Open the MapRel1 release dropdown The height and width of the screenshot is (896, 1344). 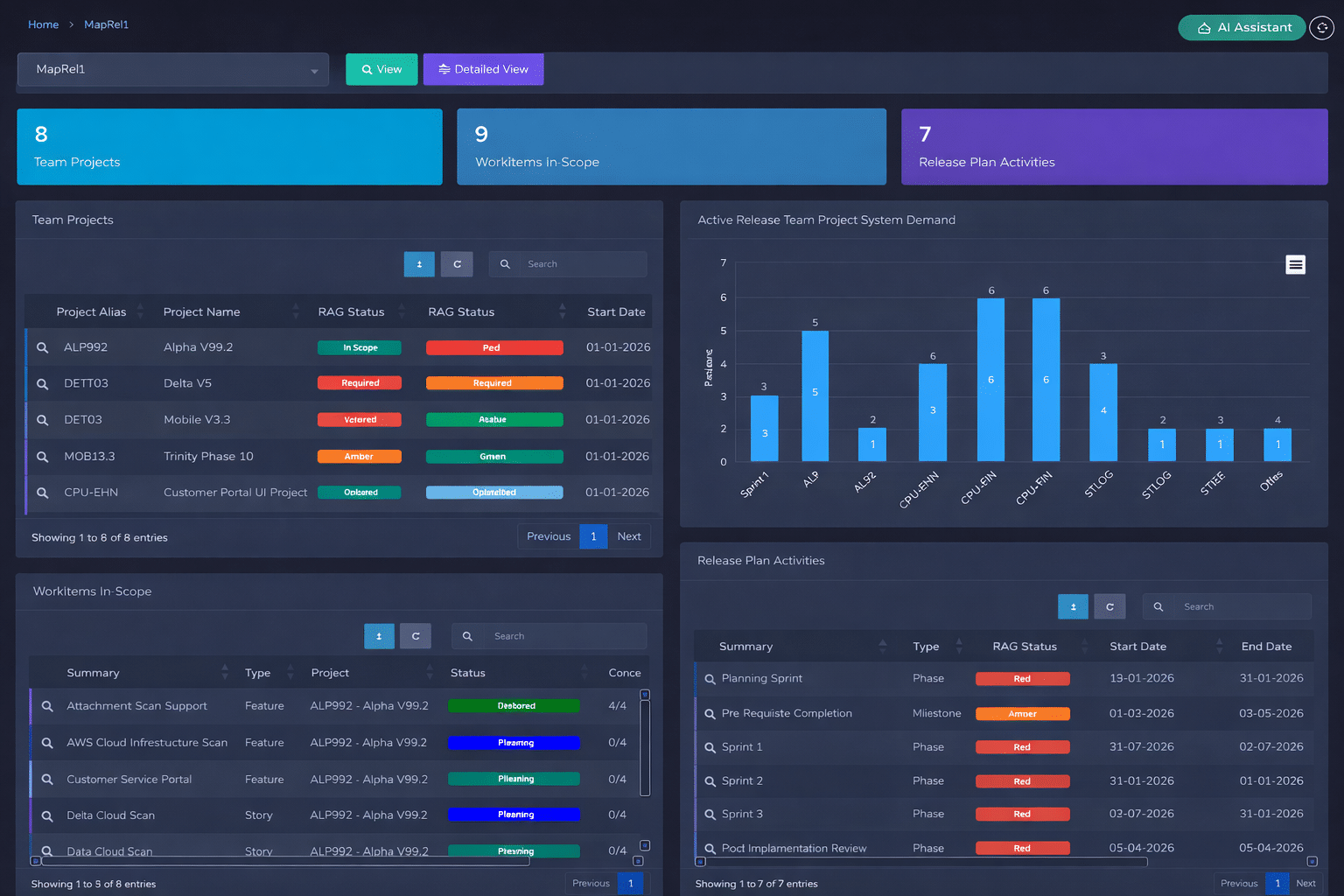pos(173,70)
